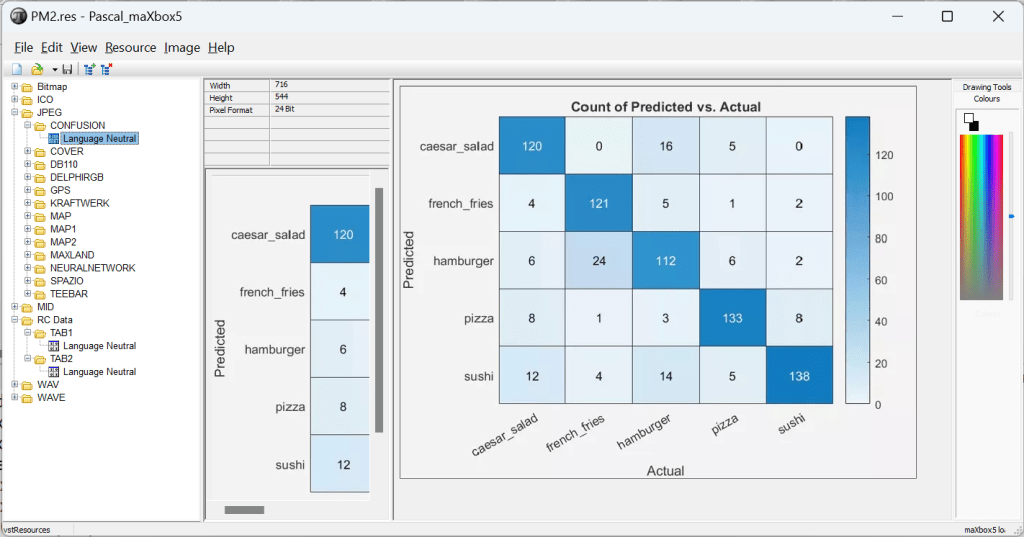Viewport: 1024px width, 537px height.
Task: Open the Image menu
Action: (182, 47)
